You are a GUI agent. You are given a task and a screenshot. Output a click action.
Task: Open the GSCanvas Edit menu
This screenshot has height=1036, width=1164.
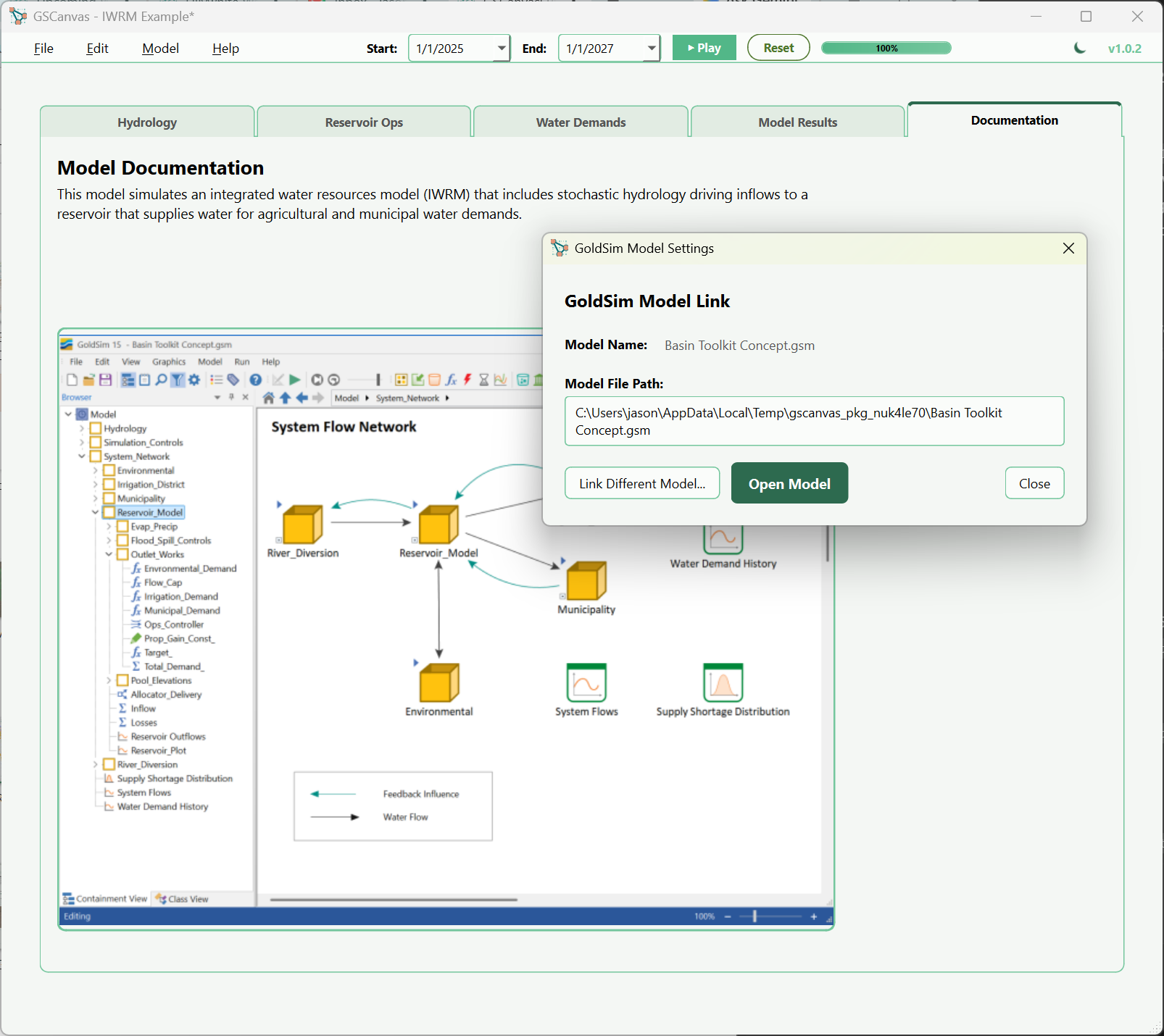click(x=97, y=49)
